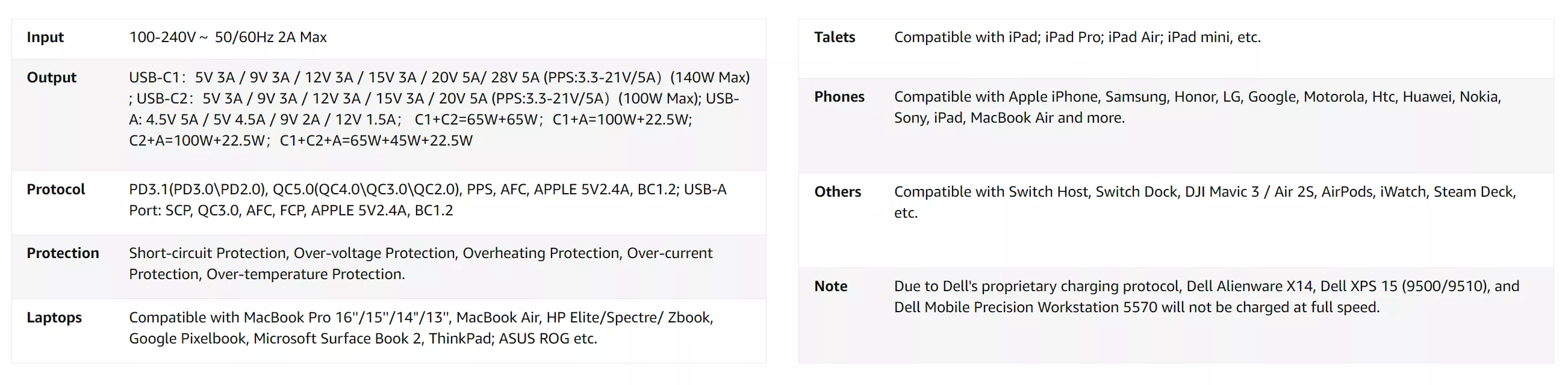Click the Apple iPhone, Samsung compatibility text
This screenshot has width=1568, height=385.
[1196, 107]
